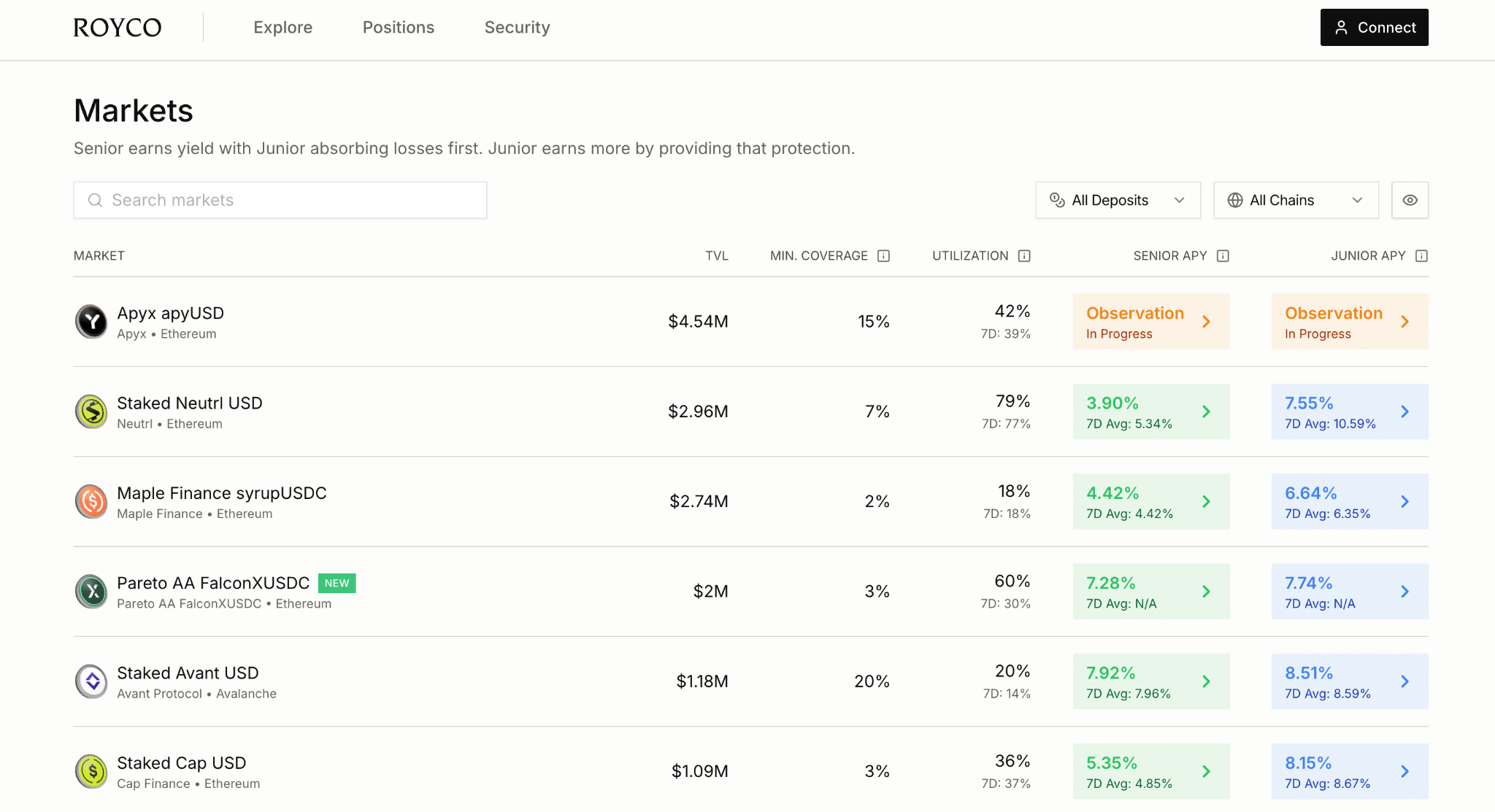Open Pareto FalconXUSDC Junior 7.74% card

point(1350,591)
